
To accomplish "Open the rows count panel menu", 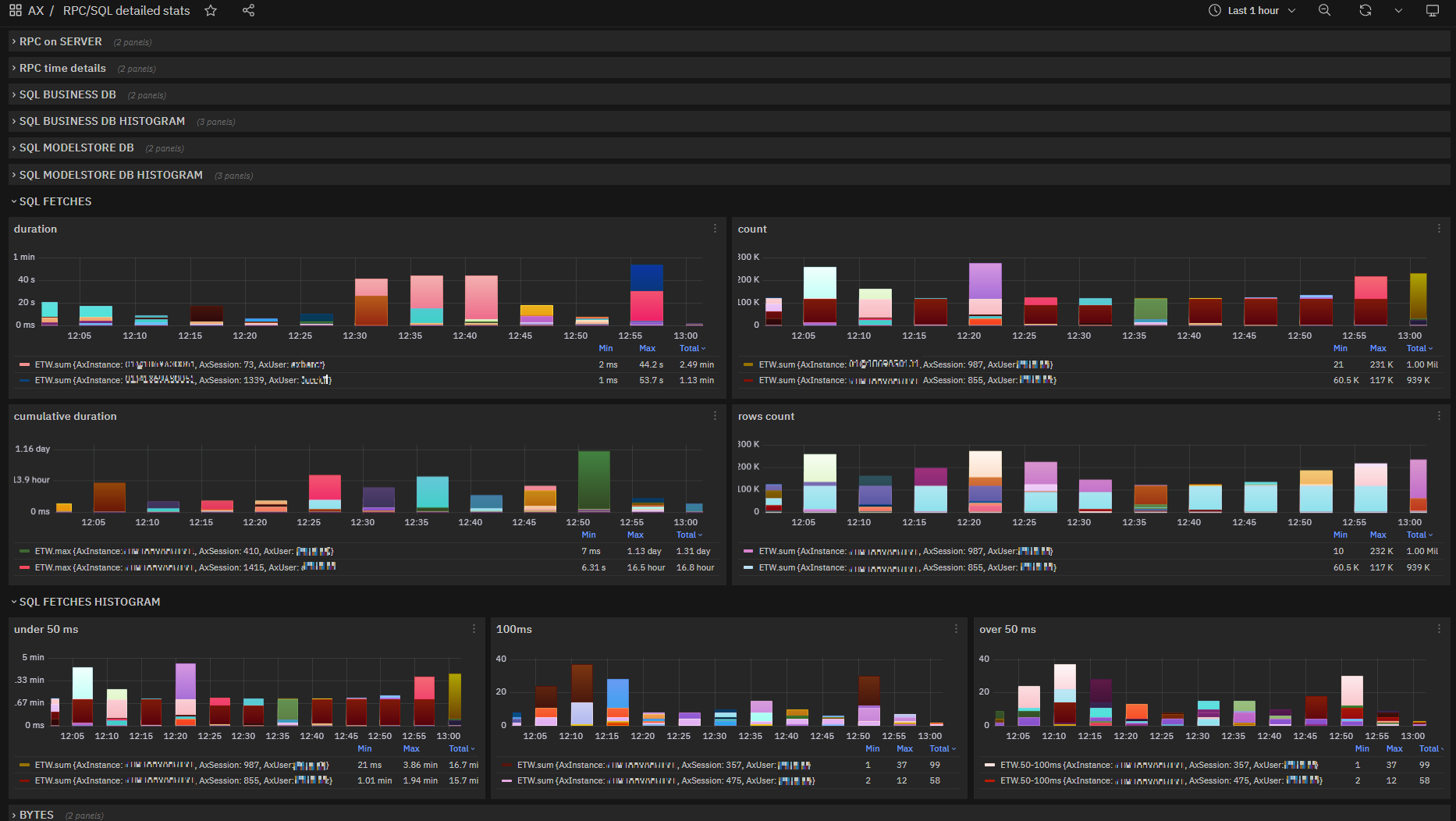I will [1439, 416].
